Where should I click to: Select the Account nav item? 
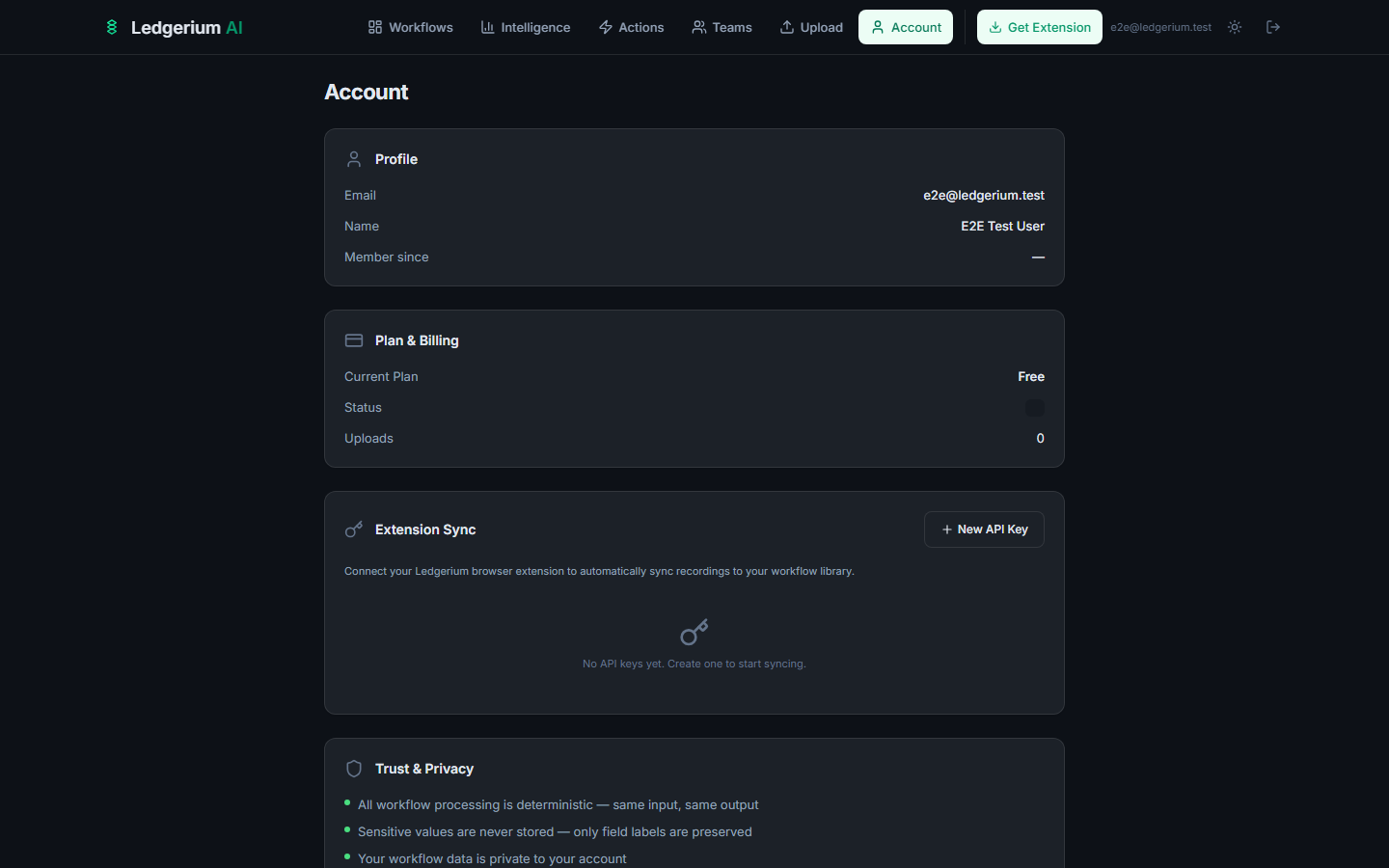tap(906, 27)
